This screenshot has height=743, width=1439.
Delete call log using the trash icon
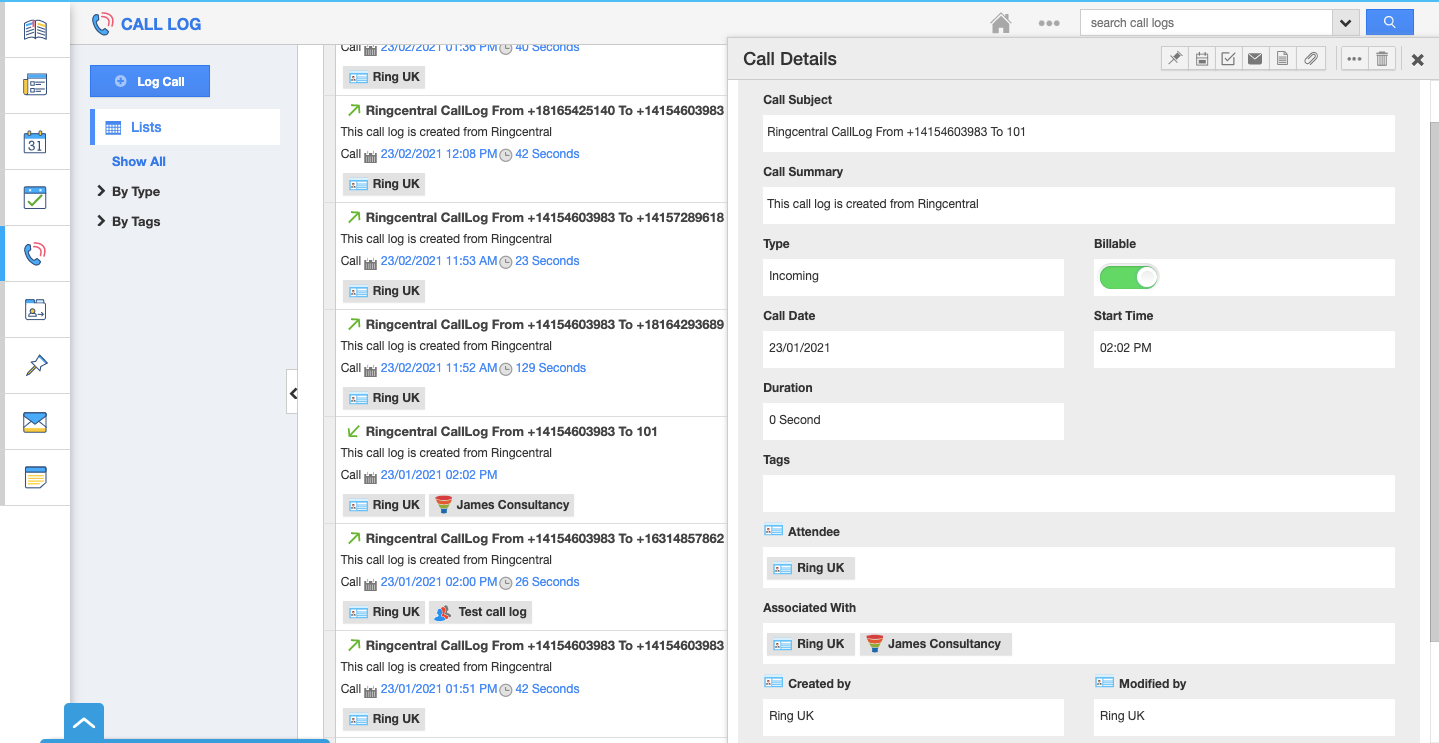(1382, 59)
